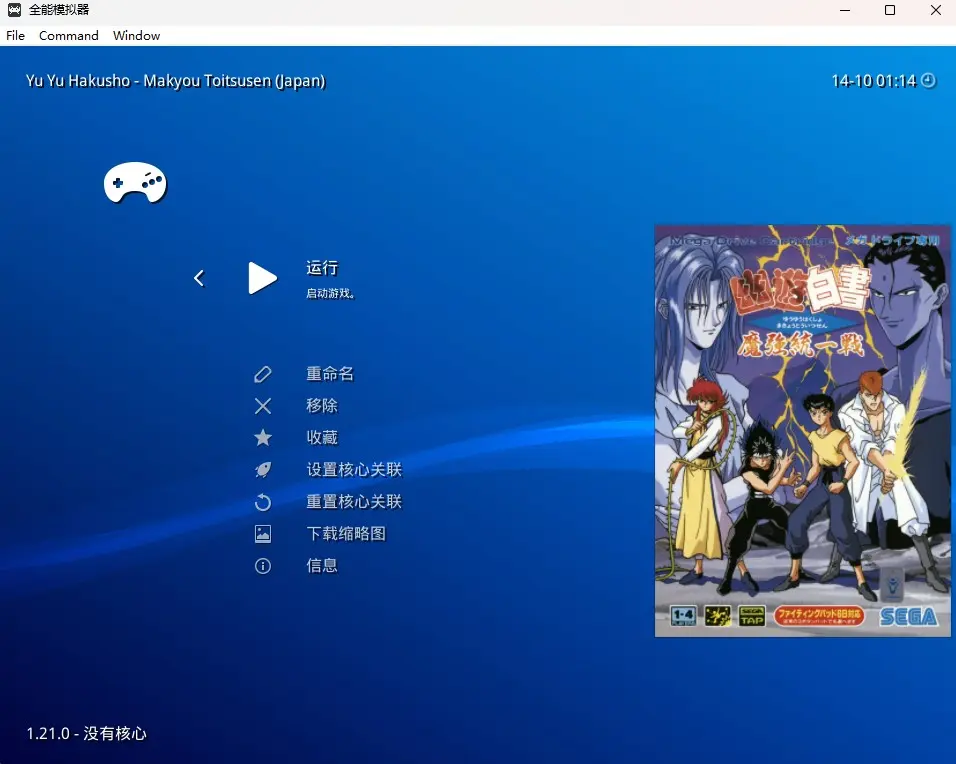The height and width of the screenshot is (764, 956).
Task: Click the pencil rename icon
Action: pyautogui.click(x=263, y=374)
